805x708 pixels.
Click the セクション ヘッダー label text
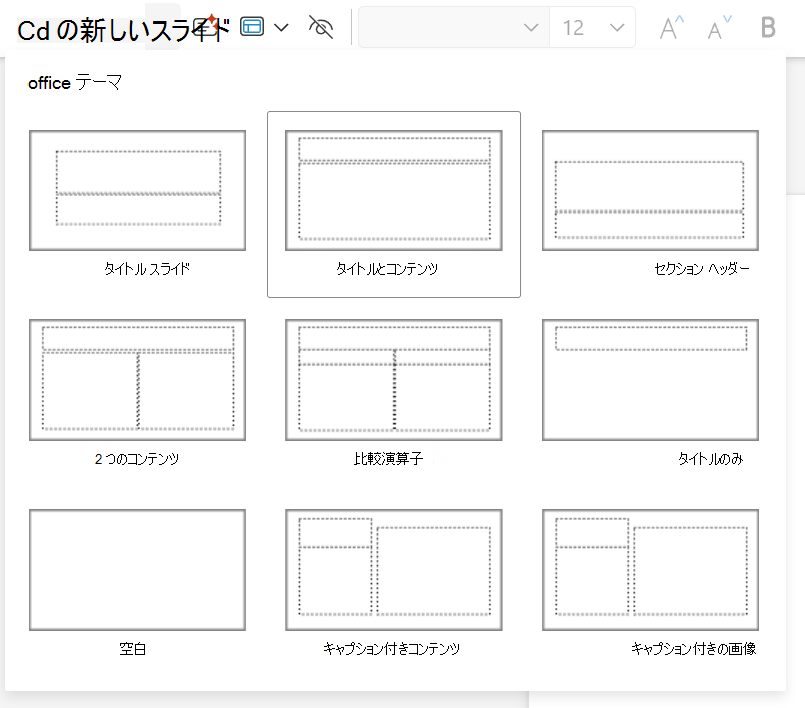pos(702,269)
